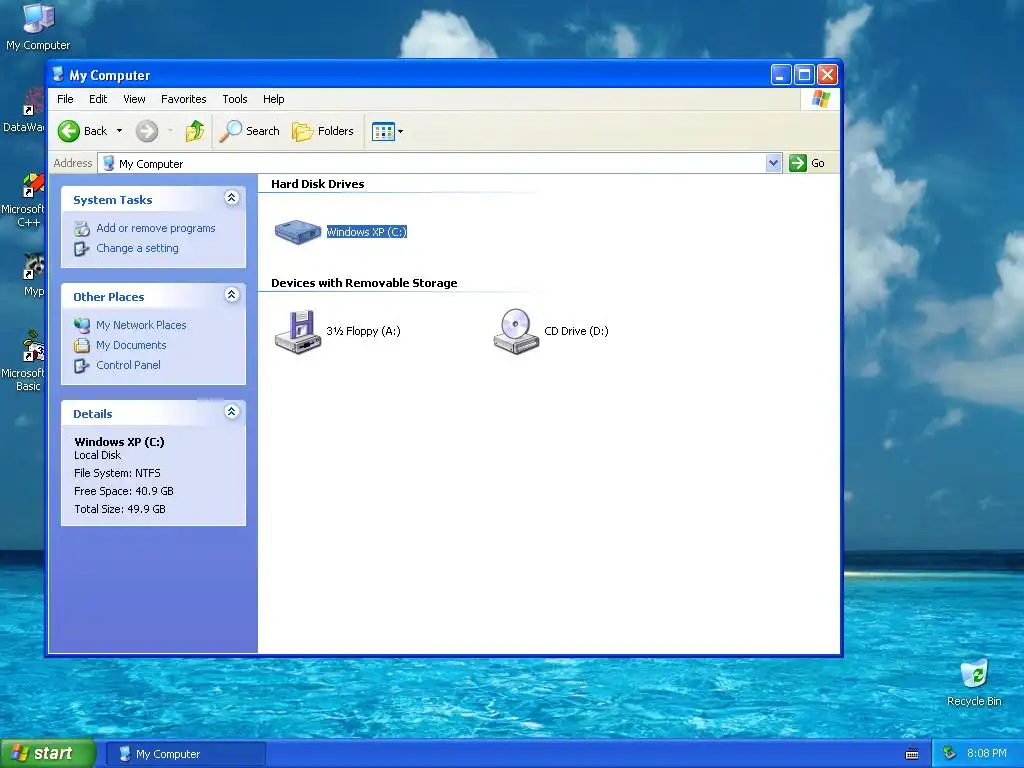Collapse the System Tasks panel
Screen dimensions: 1024x768
(231, 198)
